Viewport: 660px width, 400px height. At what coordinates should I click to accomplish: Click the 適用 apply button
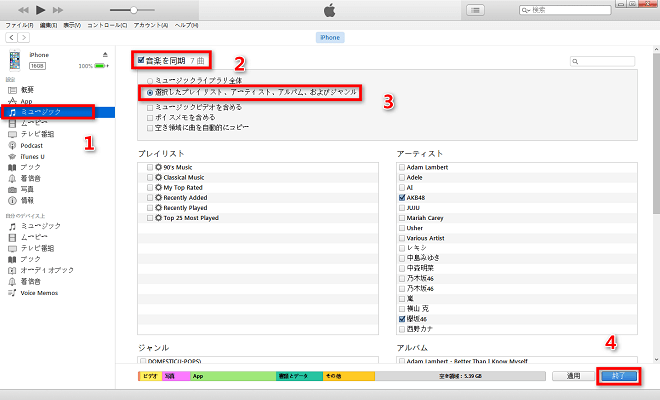tap(573, 376)
